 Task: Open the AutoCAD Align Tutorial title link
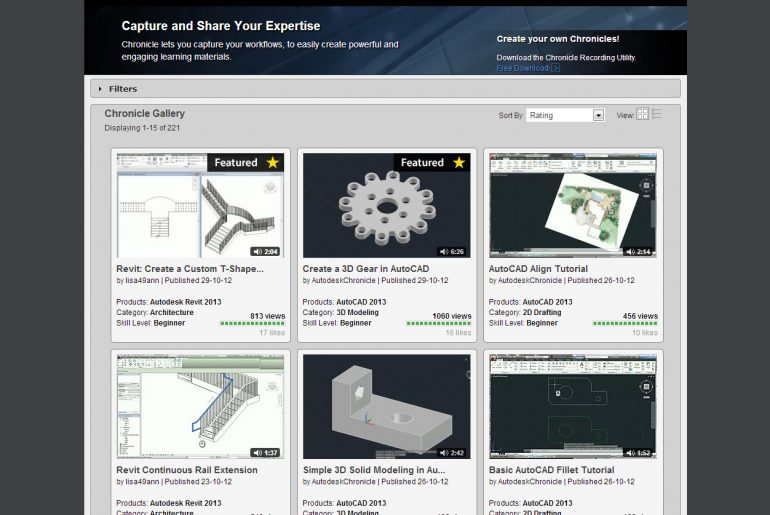point(538,269)
